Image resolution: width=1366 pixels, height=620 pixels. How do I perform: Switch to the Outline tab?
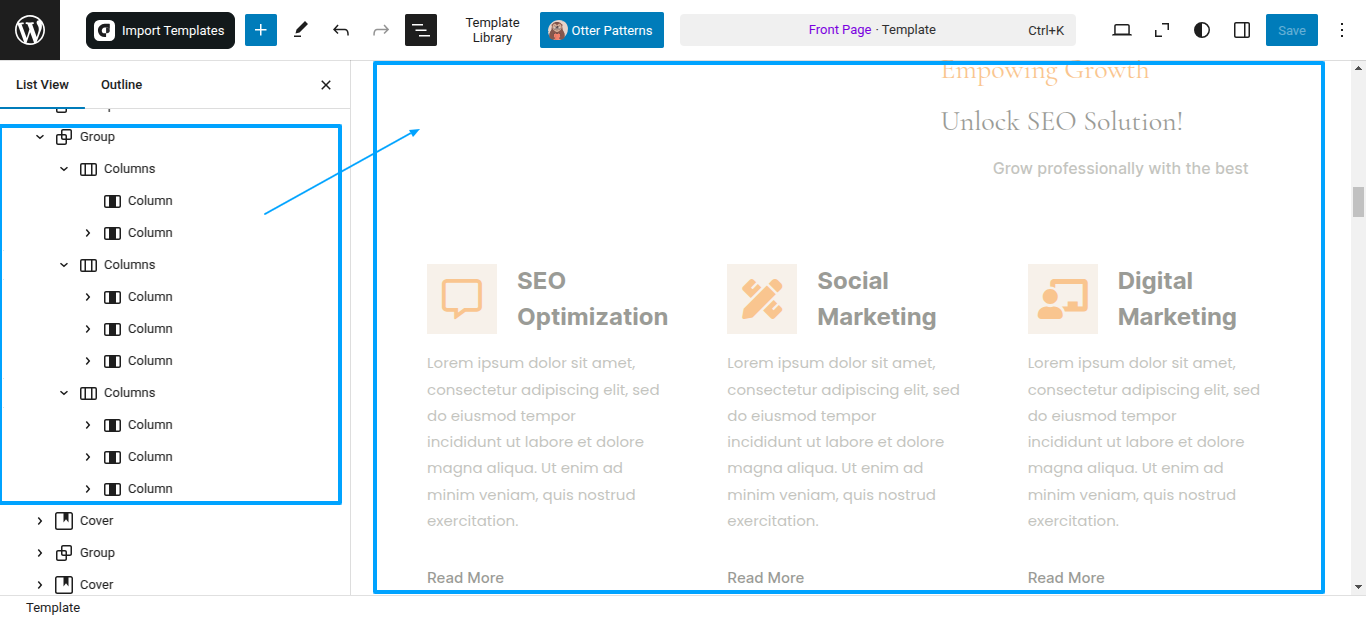click(x=122, y=85)
